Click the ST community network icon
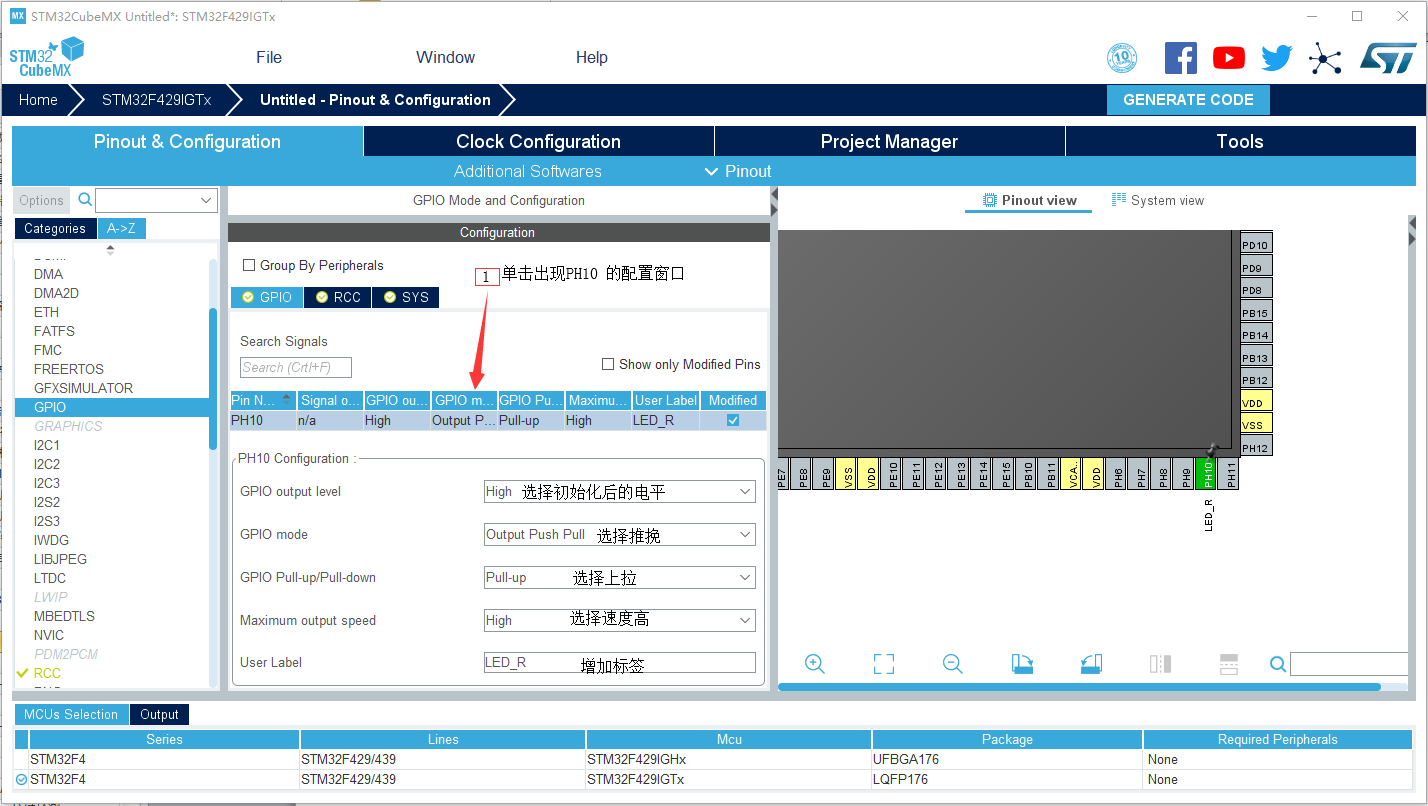Image resolution: width=1428 pixels, height=806 pixels. coord(1325,58)
